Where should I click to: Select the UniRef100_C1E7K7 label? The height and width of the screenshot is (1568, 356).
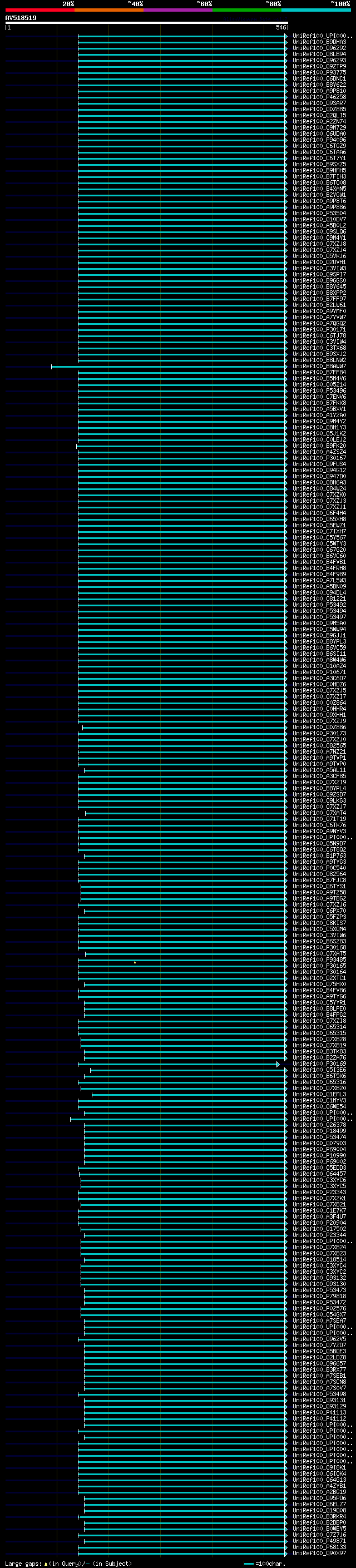319,1211
